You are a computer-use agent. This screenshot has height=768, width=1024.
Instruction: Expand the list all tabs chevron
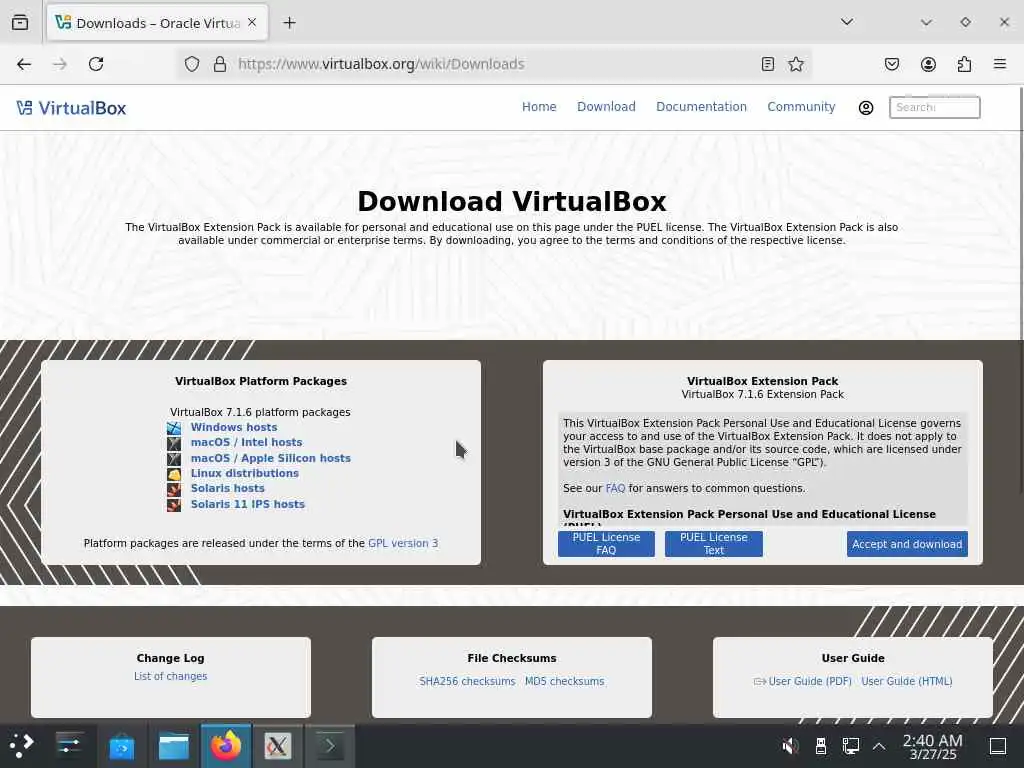coord(846,22)
